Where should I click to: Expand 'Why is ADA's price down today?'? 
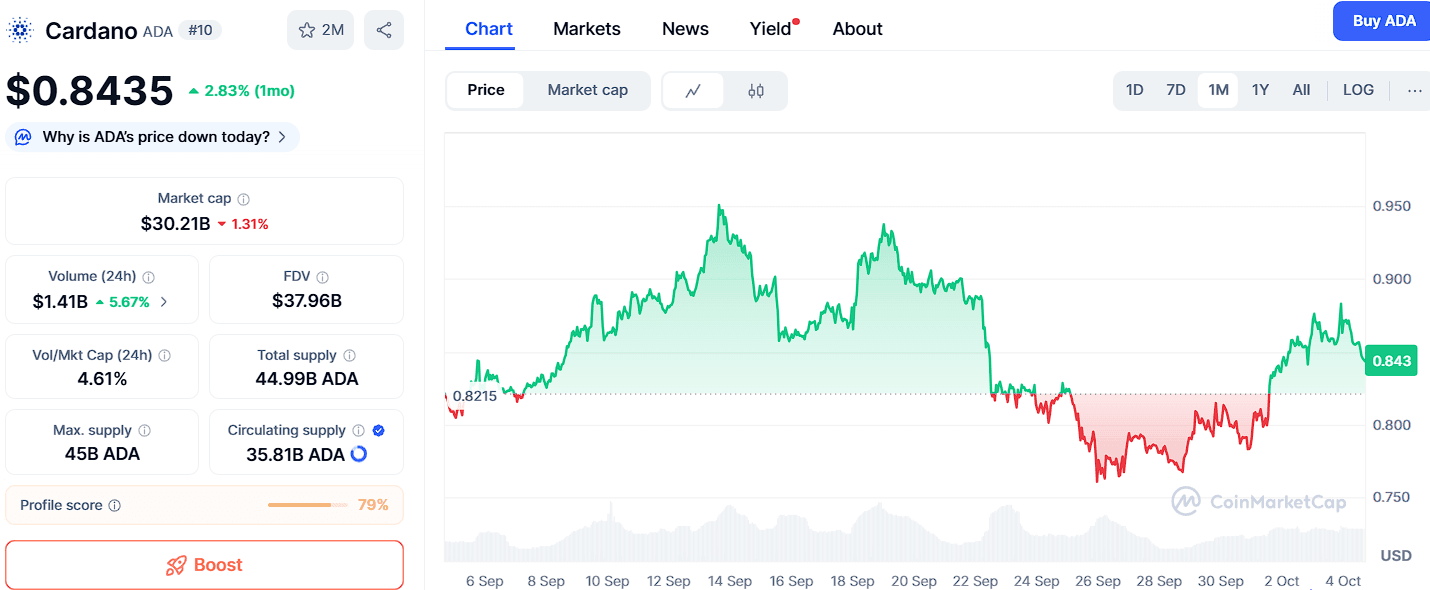coord(153,137)
